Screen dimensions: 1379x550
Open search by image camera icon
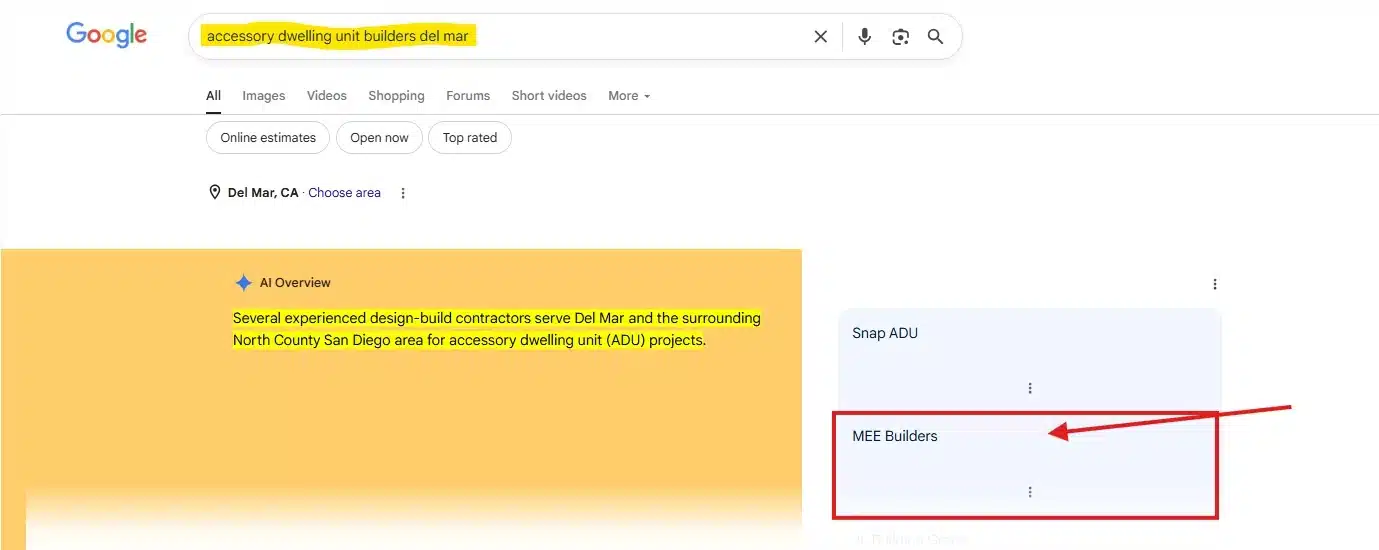[901, 37]
